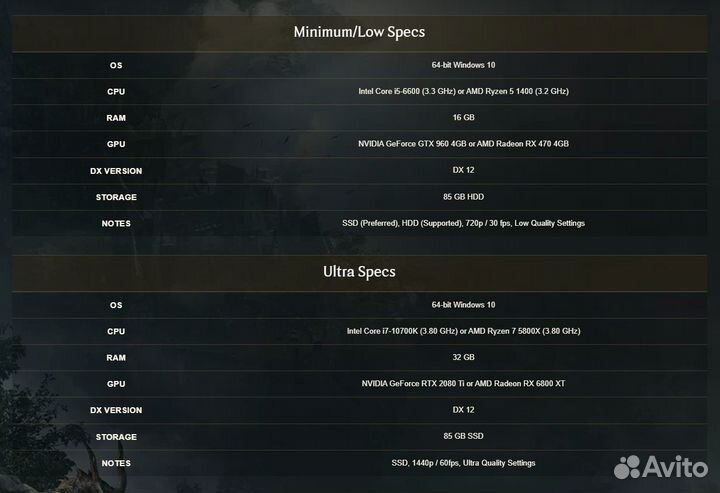Select the Minimum/Low Specs heading
720x493 pixels.
tap(359, 32)
